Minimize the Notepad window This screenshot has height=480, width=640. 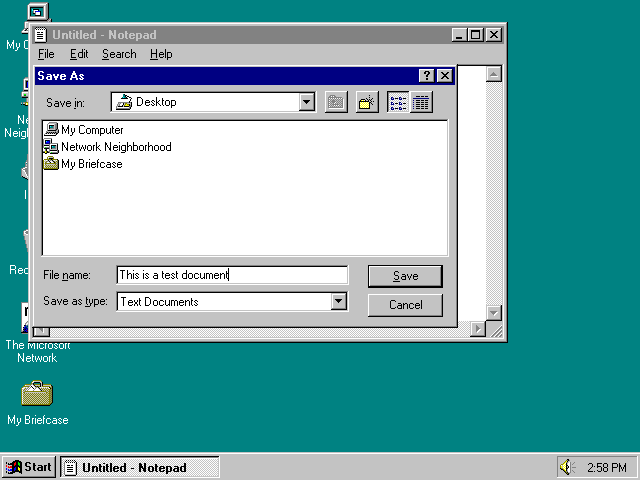[x=459, y=35]
